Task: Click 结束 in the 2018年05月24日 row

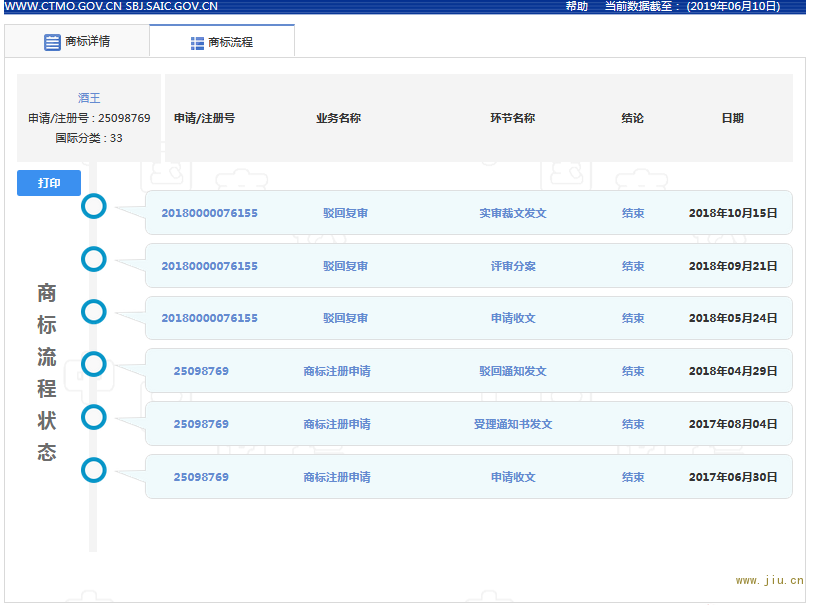Action: click(633, 318)
